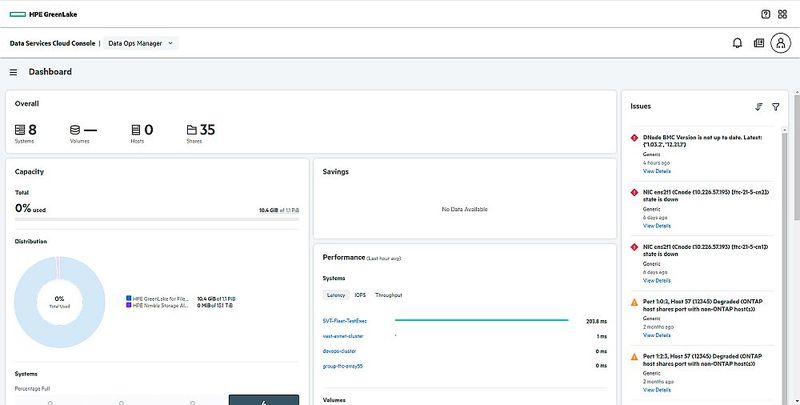Click critical icon for ftc-21-5-cn2 NIC issue

pyautogui.click(x=634, y=192)
